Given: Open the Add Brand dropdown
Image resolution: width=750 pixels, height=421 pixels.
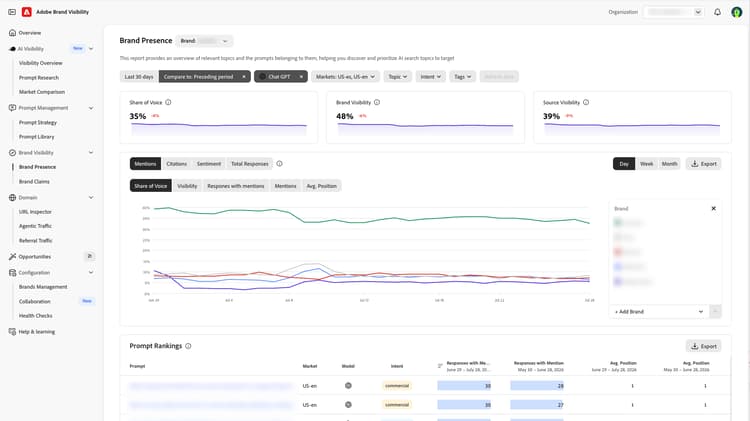Looking at the screenshot, I should (659, 311).
